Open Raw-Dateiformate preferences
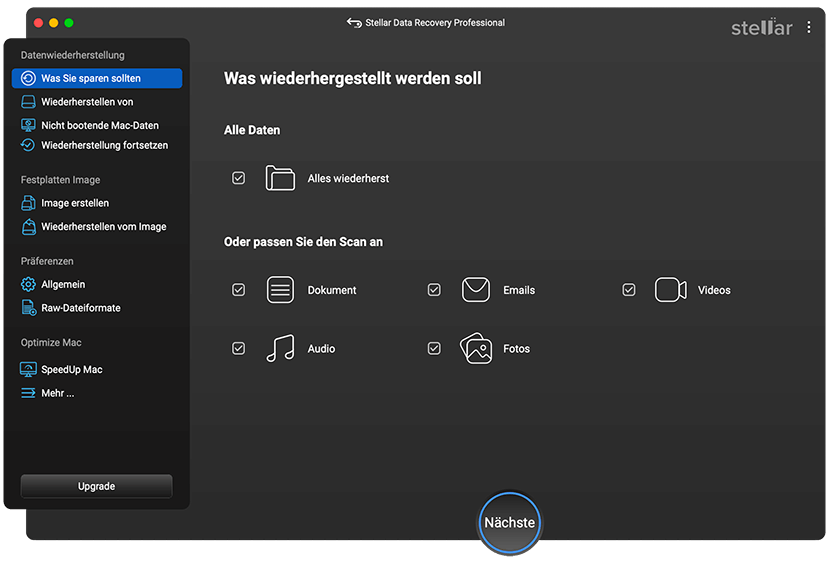The width and height of the screenshot is (831, 568). tap(97, 308)
